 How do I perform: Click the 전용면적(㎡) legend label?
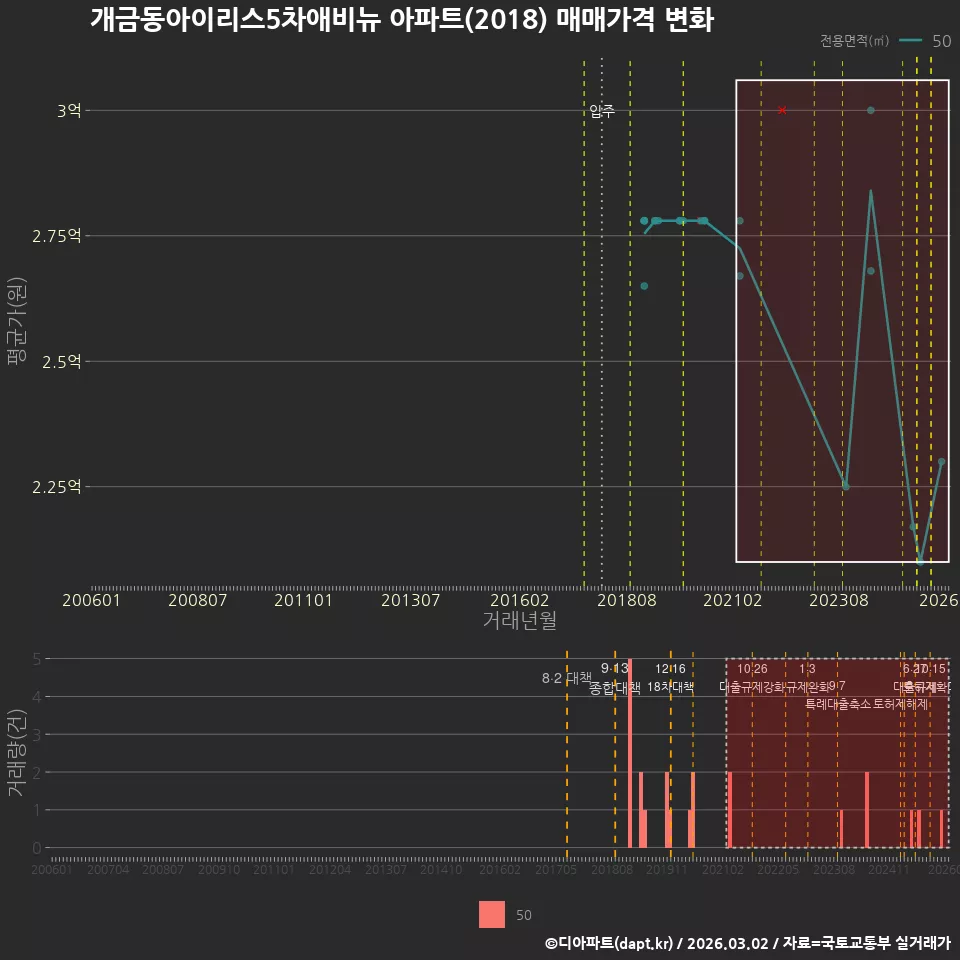(x=854, y=40)
